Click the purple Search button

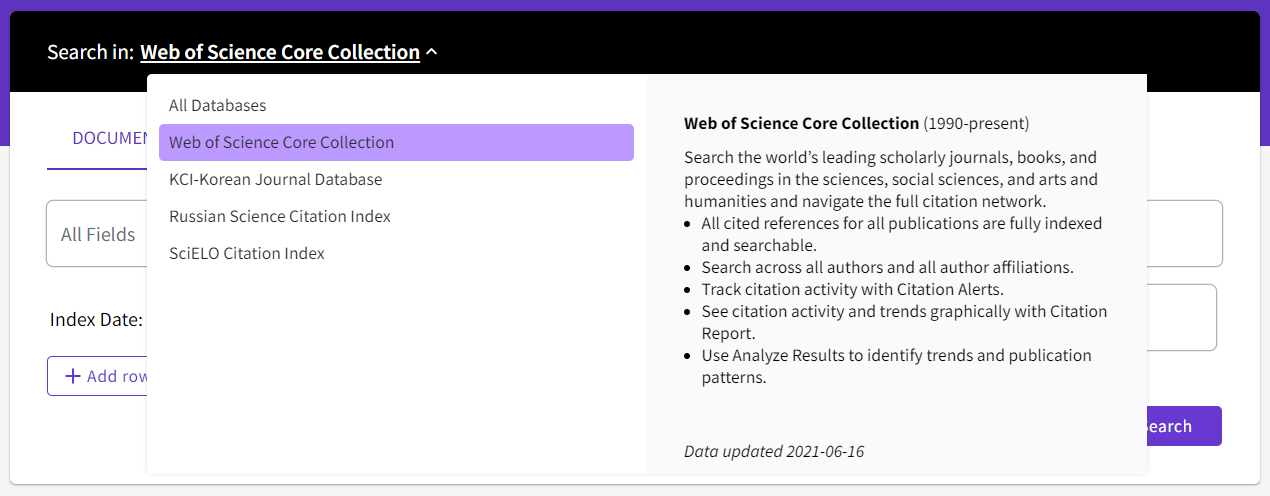(x=1184, y=426)
